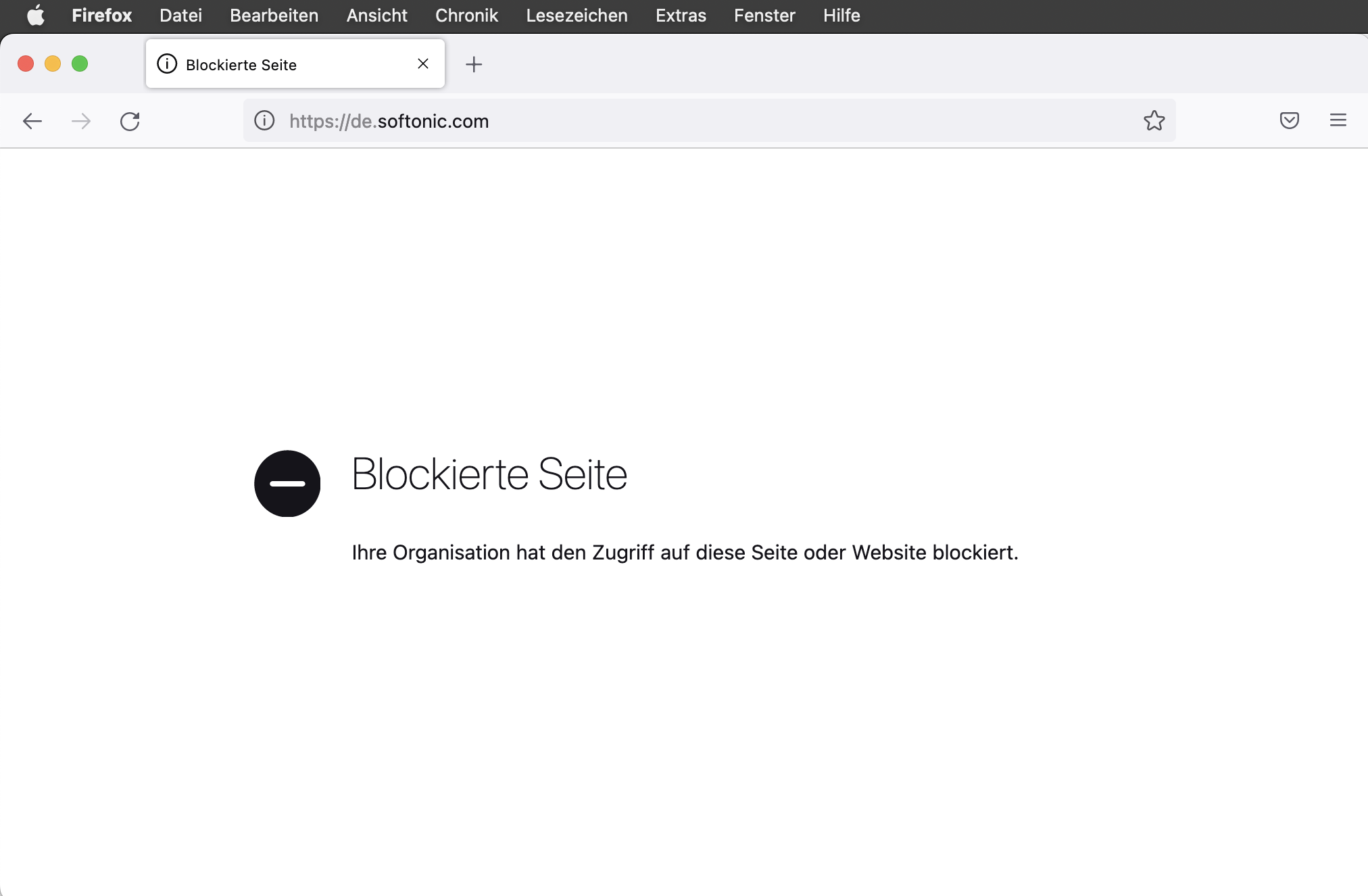1368x896 pixels.
Task: Save page to Pocket
Action: tap(1289, 121)
